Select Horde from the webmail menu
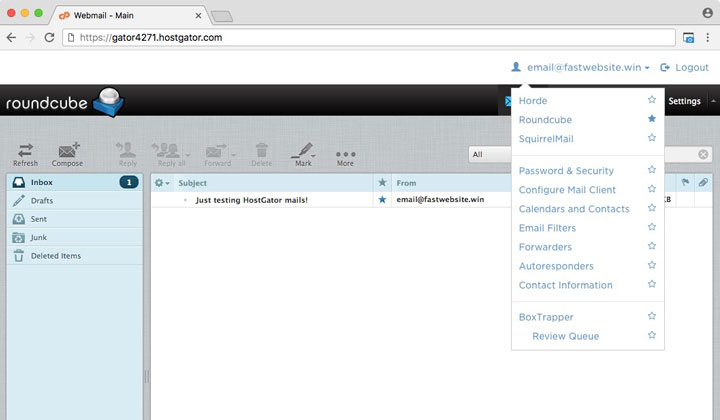The image size is (720, 420). tap(533, 101)
